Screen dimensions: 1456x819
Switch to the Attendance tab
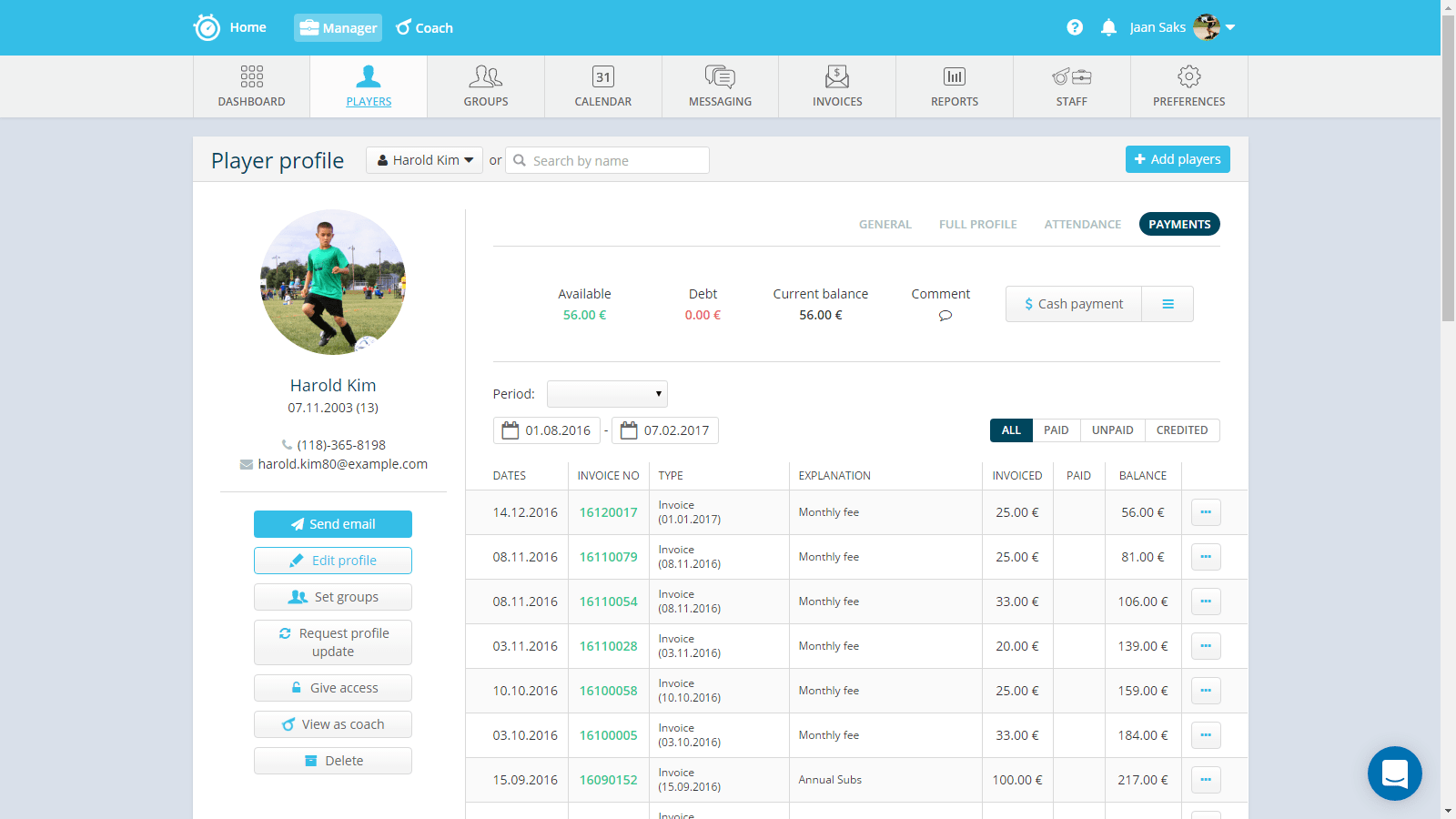pos(1082,224)
